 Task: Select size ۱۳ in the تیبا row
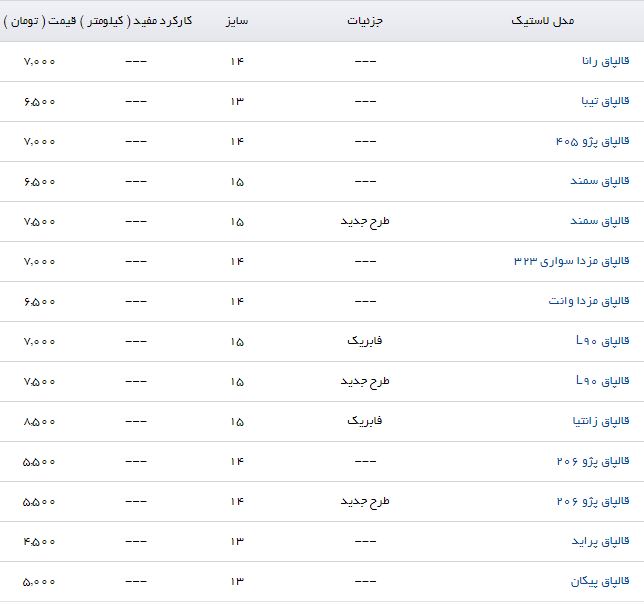click(x=237, y=101)
